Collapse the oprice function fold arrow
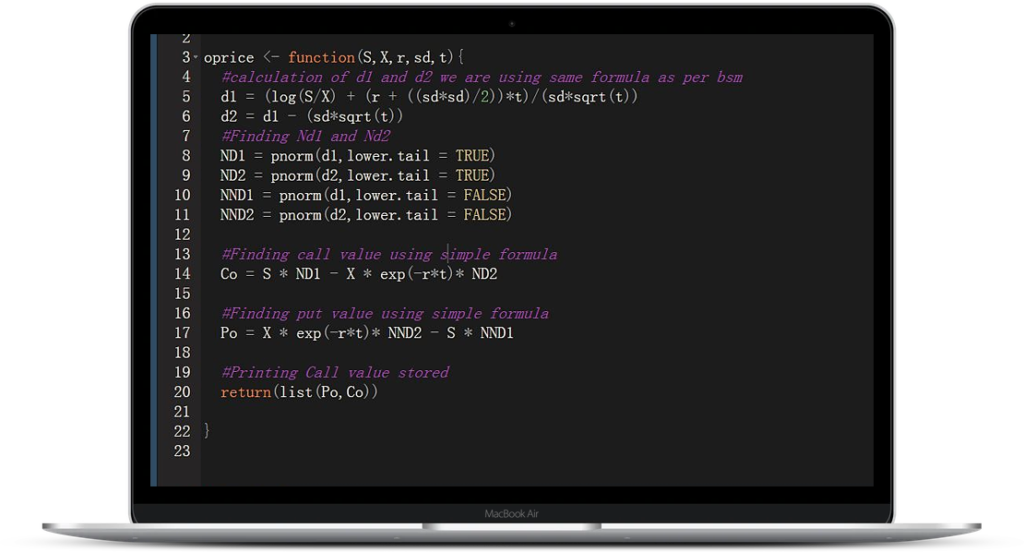Screen dimensions: 1024x552 point(195,57)
